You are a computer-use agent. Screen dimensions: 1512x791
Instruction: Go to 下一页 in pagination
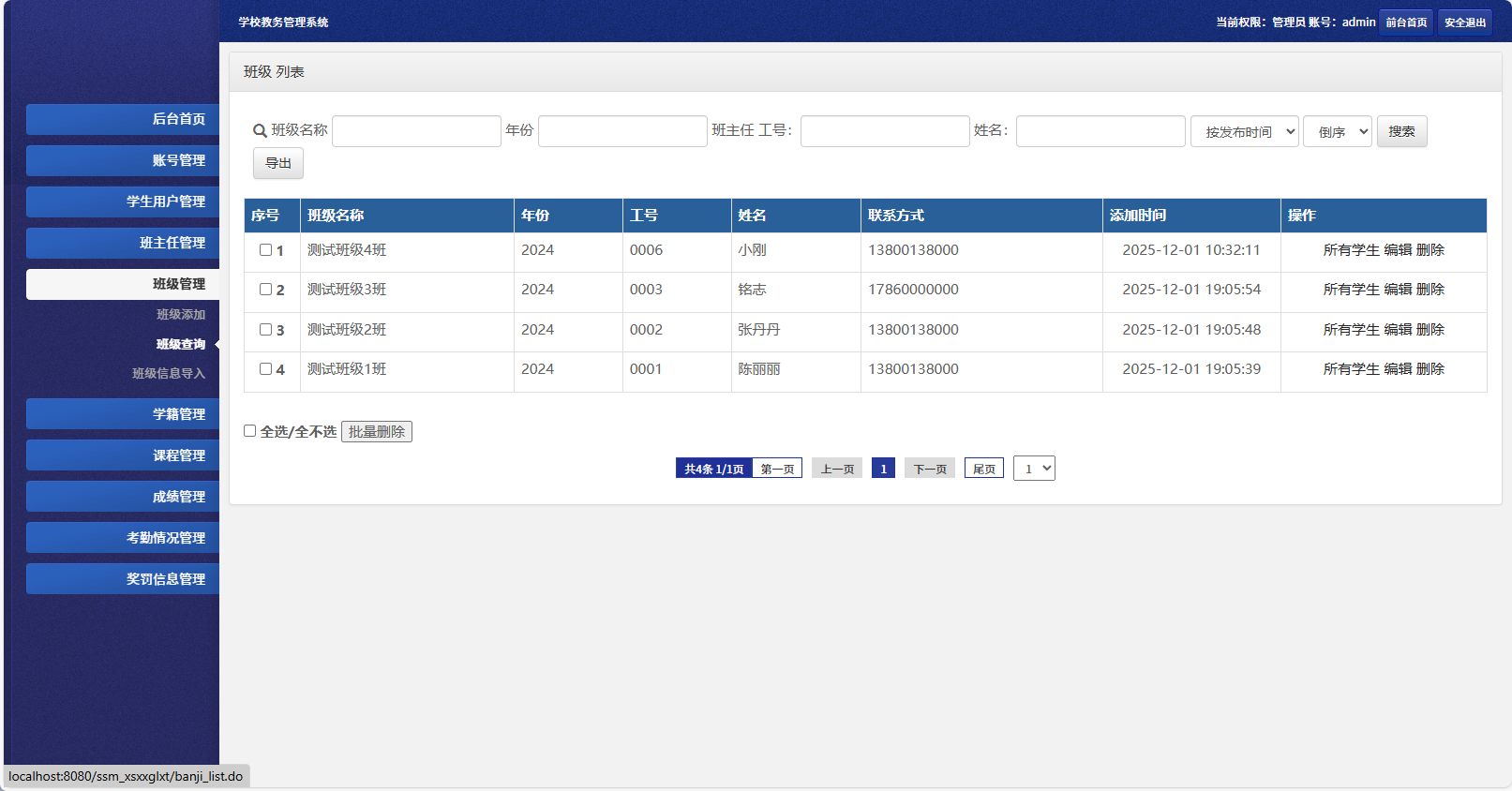pos(930,469)
